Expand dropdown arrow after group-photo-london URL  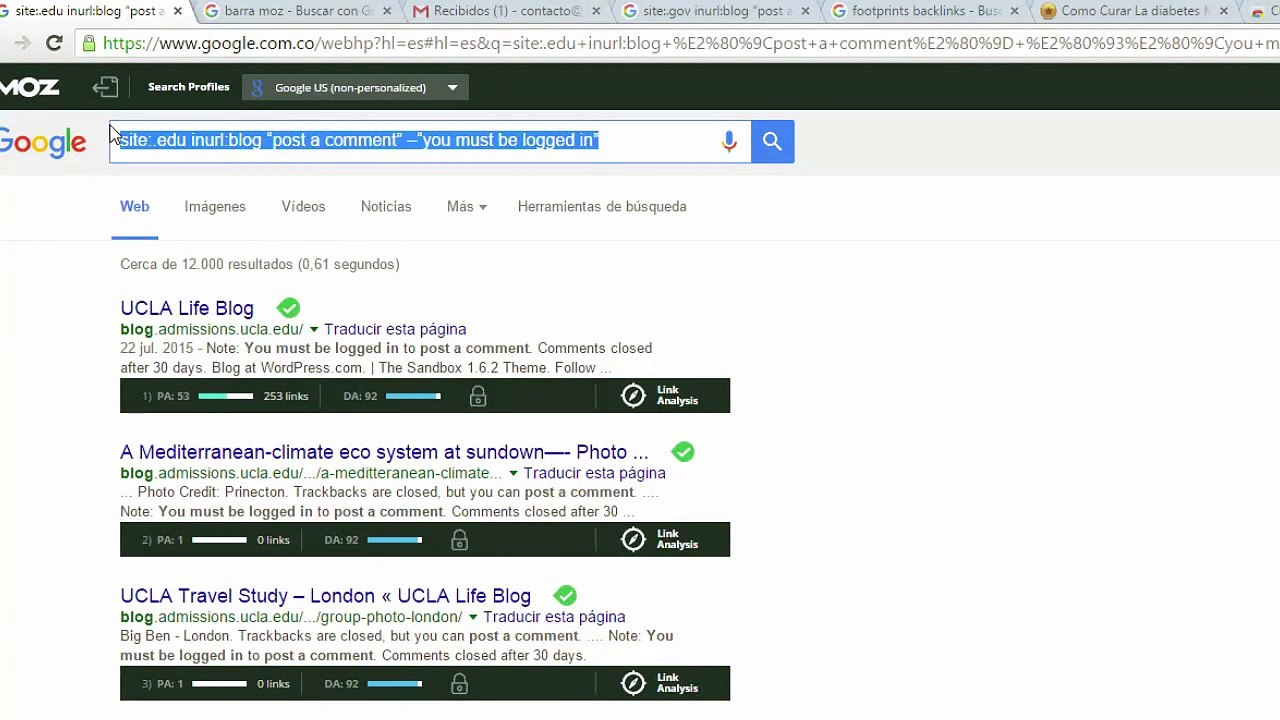click(x=473, y=618)
